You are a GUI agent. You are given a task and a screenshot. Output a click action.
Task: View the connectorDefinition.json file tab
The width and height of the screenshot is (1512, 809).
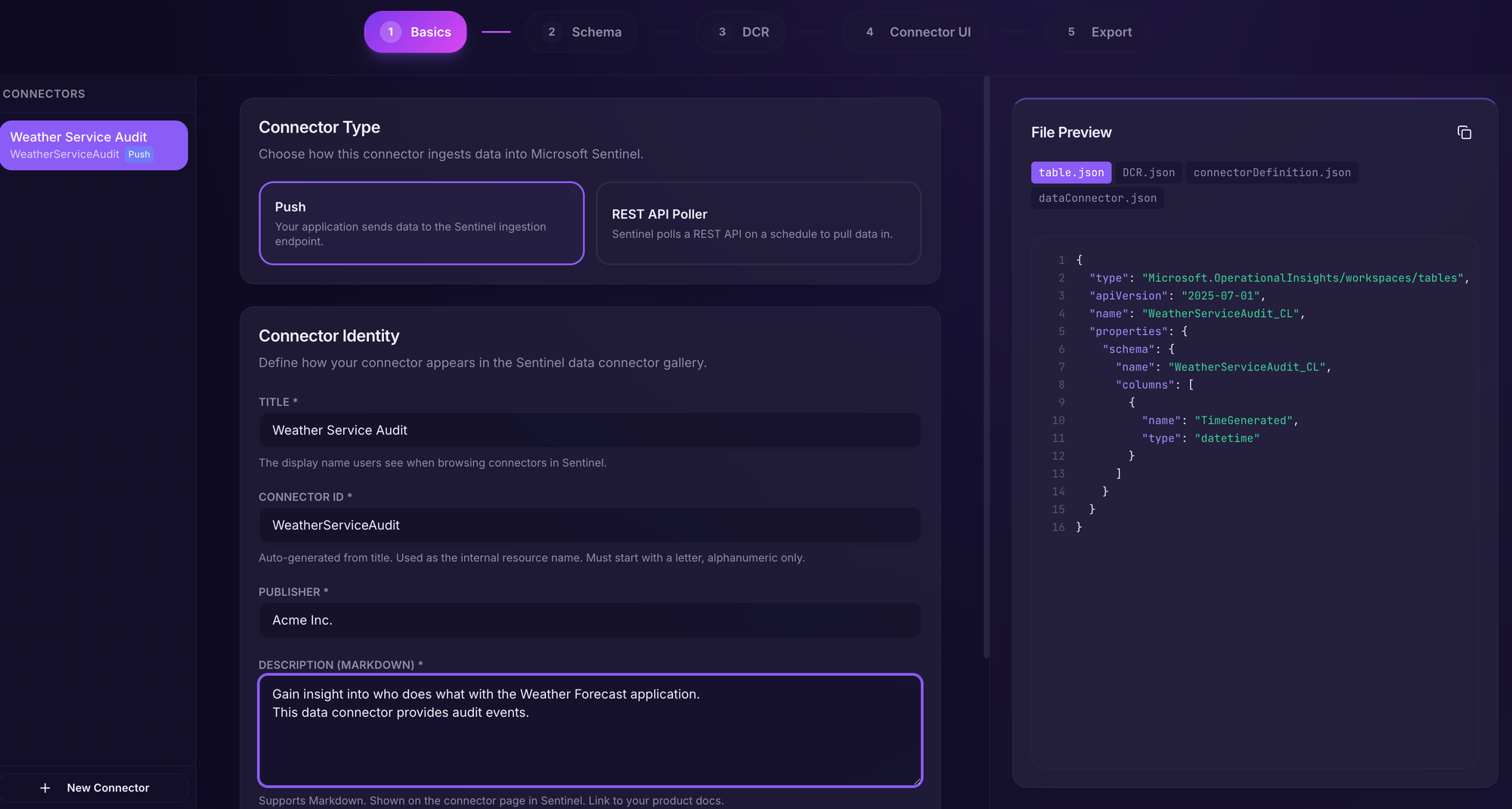(1272, 172)
